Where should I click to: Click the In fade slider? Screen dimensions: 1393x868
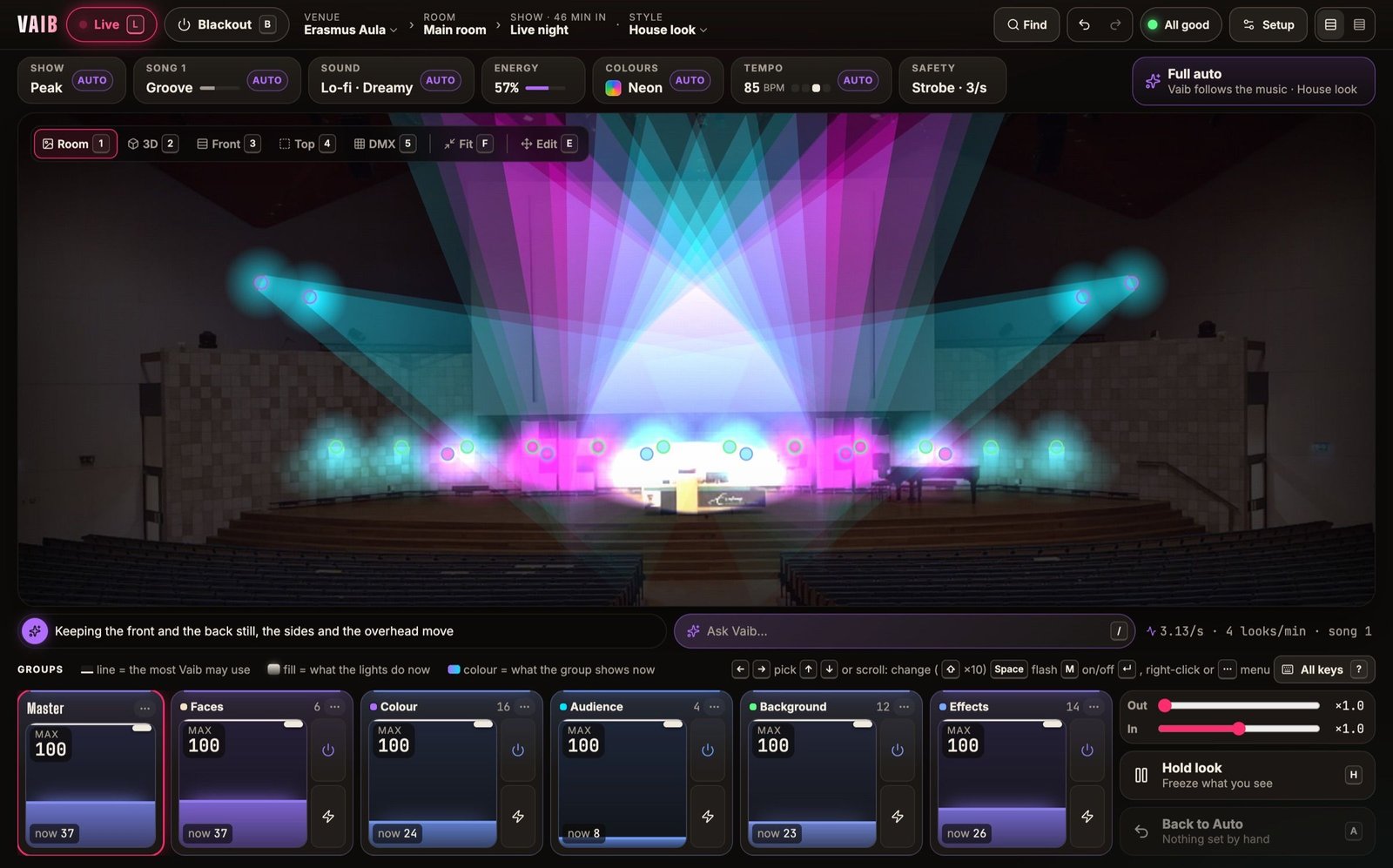(x=1239, y=729)
